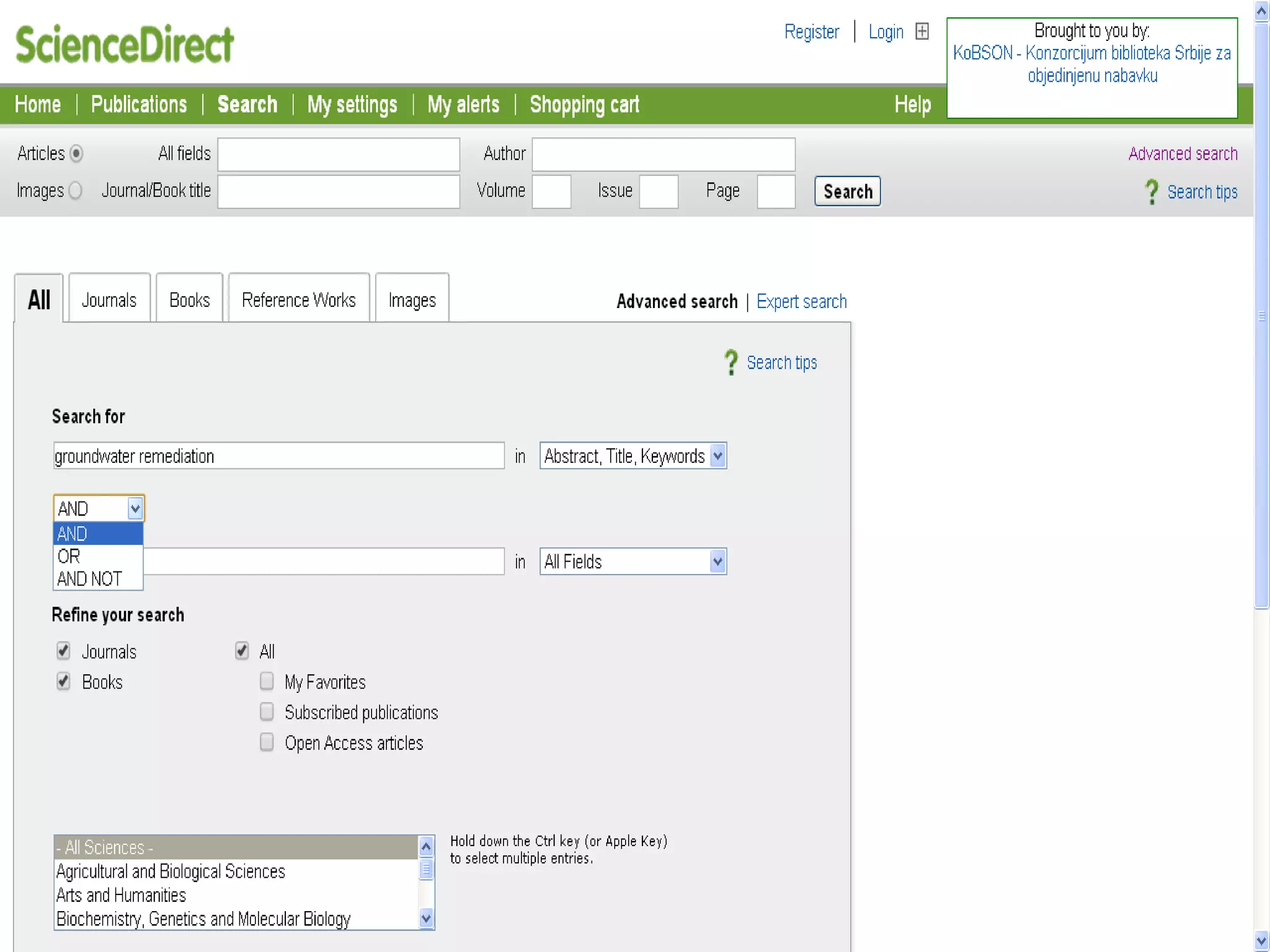Enable Open Access articles checkbox
1270x952 pixels.
267,743
